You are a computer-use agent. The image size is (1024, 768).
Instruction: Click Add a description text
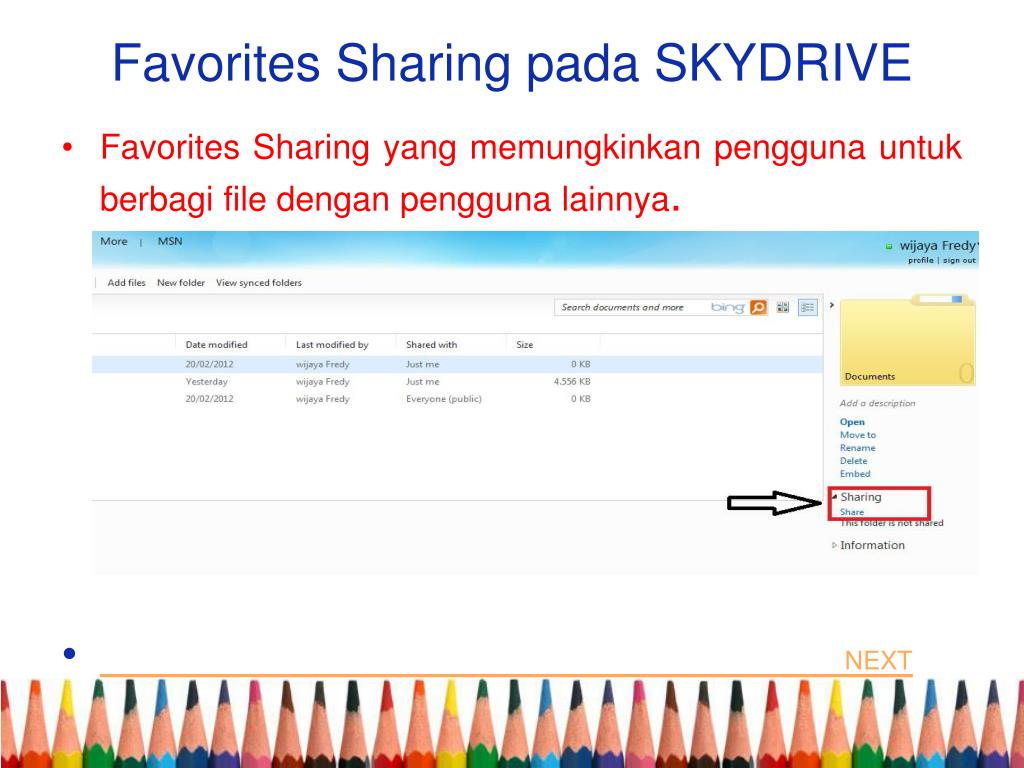878,404
